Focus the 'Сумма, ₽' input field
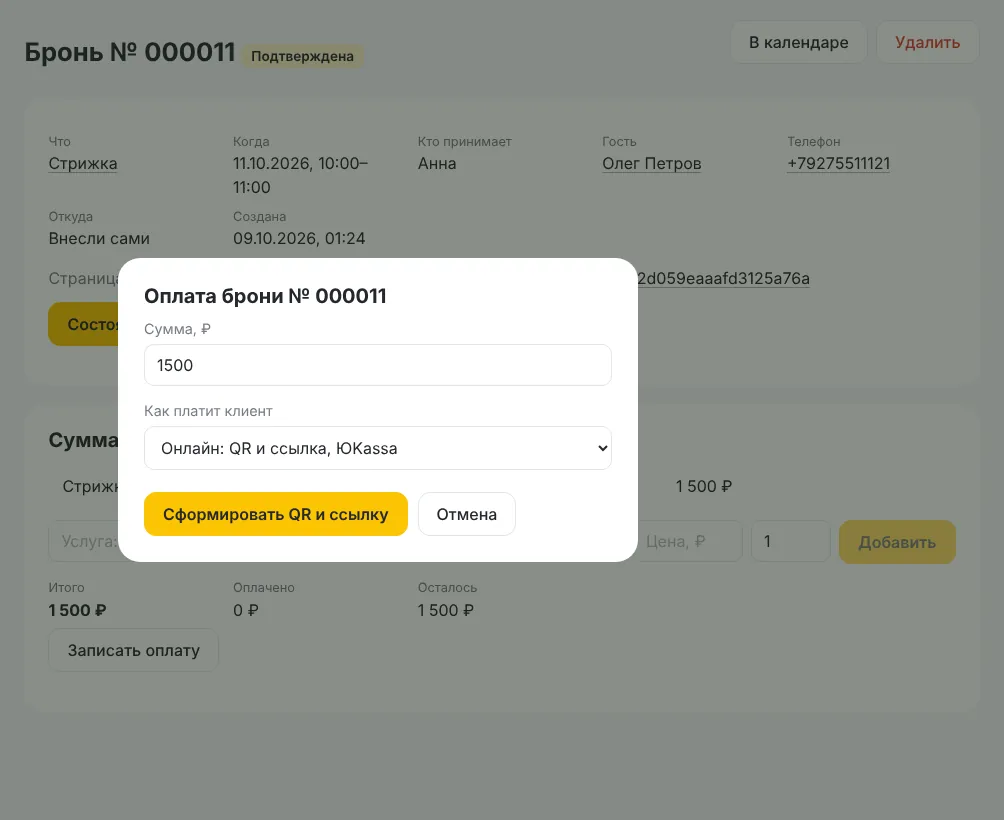Viewport: 1004px width, 820px height. (x=378, y=365)
